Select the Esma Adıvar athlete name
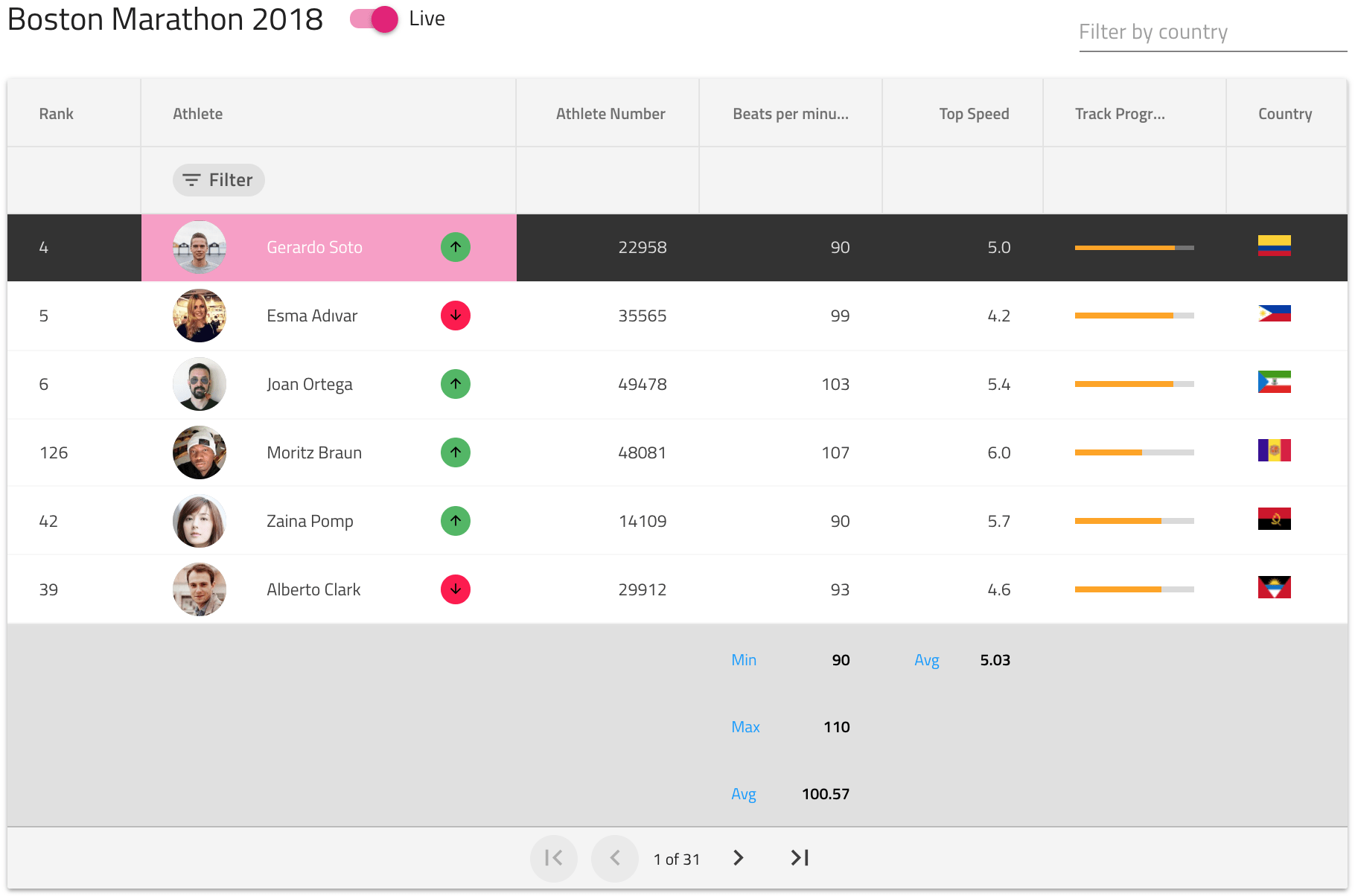The image size is (1355, 896). pos(312,316)
